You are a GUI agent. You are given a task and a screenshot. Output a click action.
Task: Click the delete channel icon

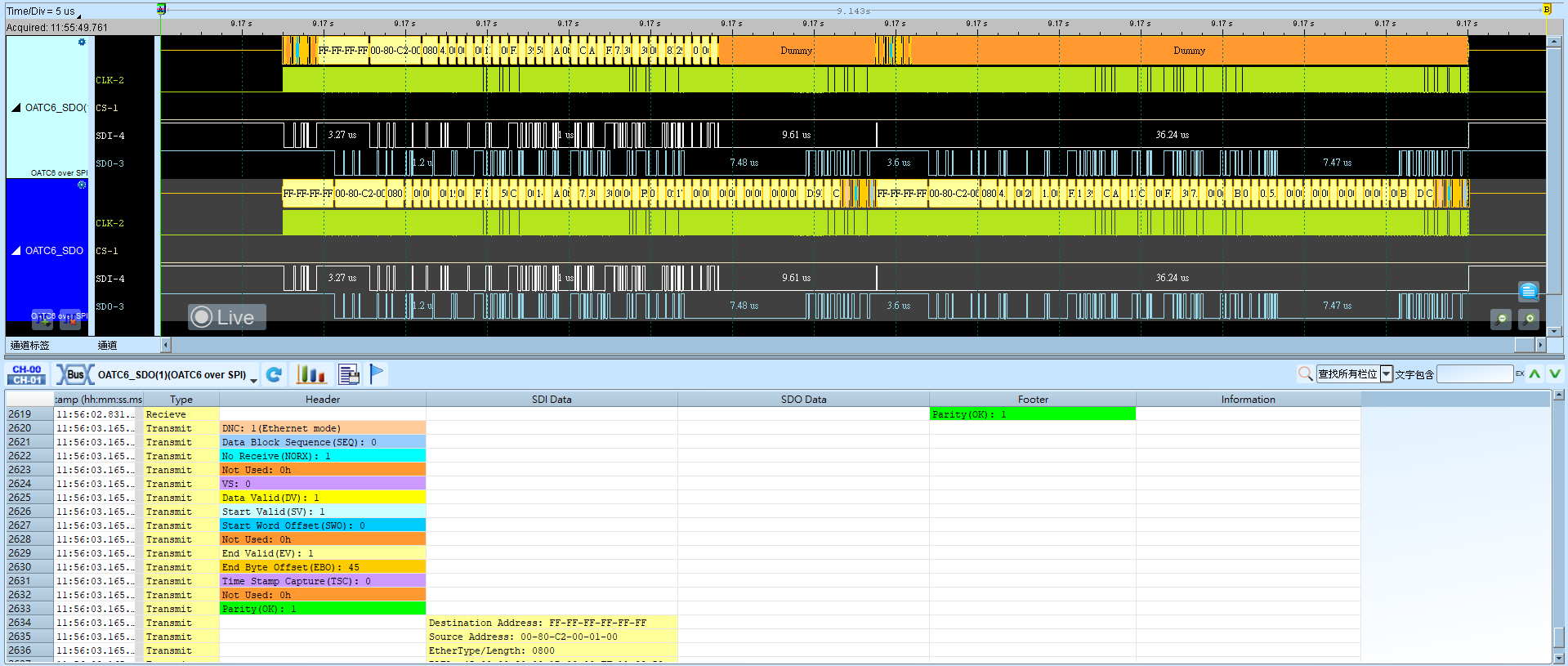(71, 320)
